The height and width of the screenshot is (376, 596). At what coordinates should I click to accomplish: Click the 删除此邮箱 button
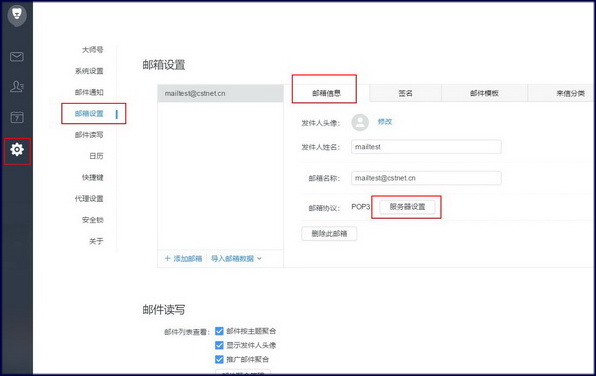click(329, 233)
